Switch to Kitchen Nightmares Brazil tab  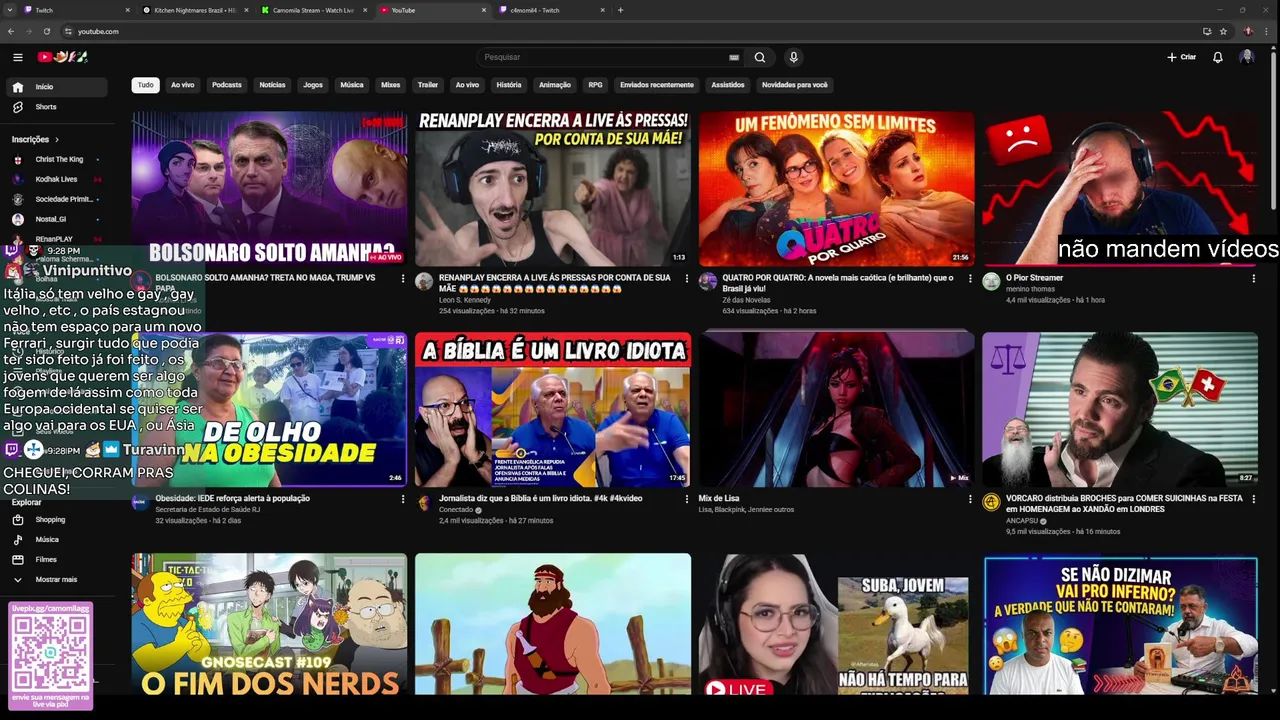tap(195, 10)
